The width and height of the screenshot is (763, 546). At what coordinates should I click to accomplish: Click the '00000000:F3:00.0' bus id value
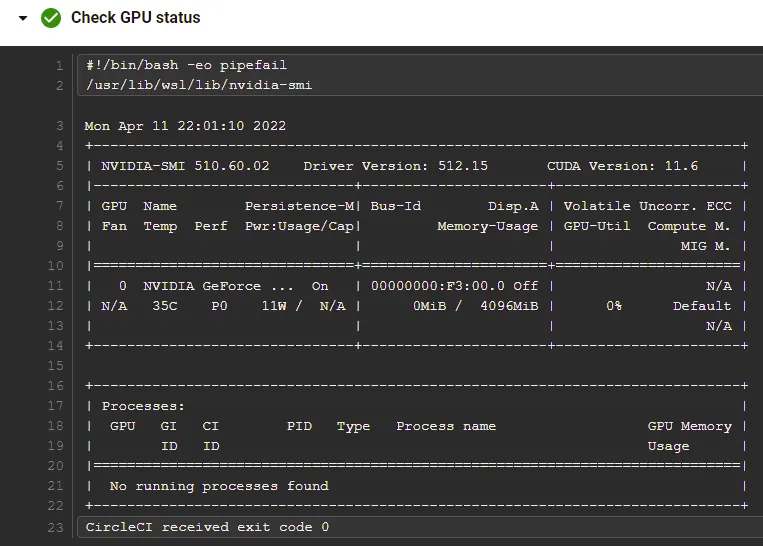pos(437,286)
